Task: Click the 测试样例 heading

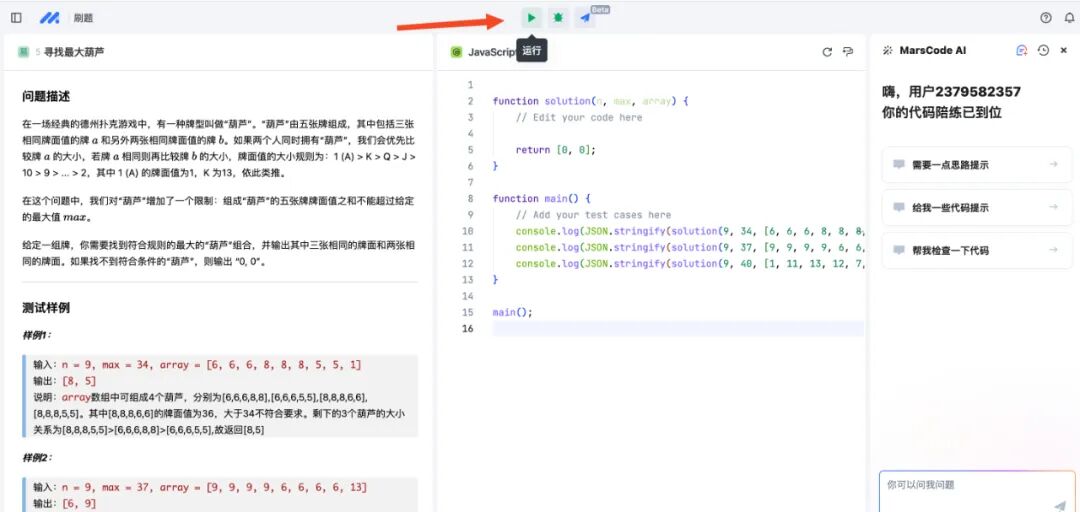Action: coord(45,307)
